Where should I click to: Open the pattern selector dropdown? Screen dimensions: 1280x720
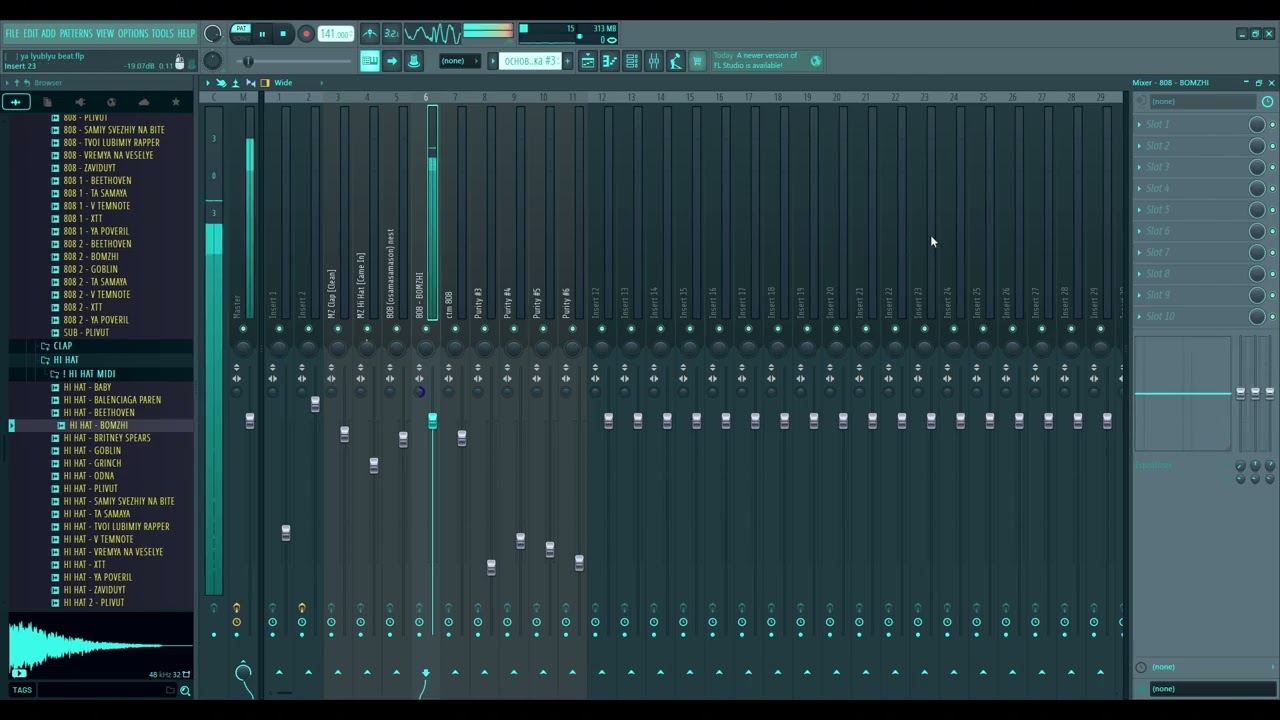pyautogui.click(x=529, y=61)
